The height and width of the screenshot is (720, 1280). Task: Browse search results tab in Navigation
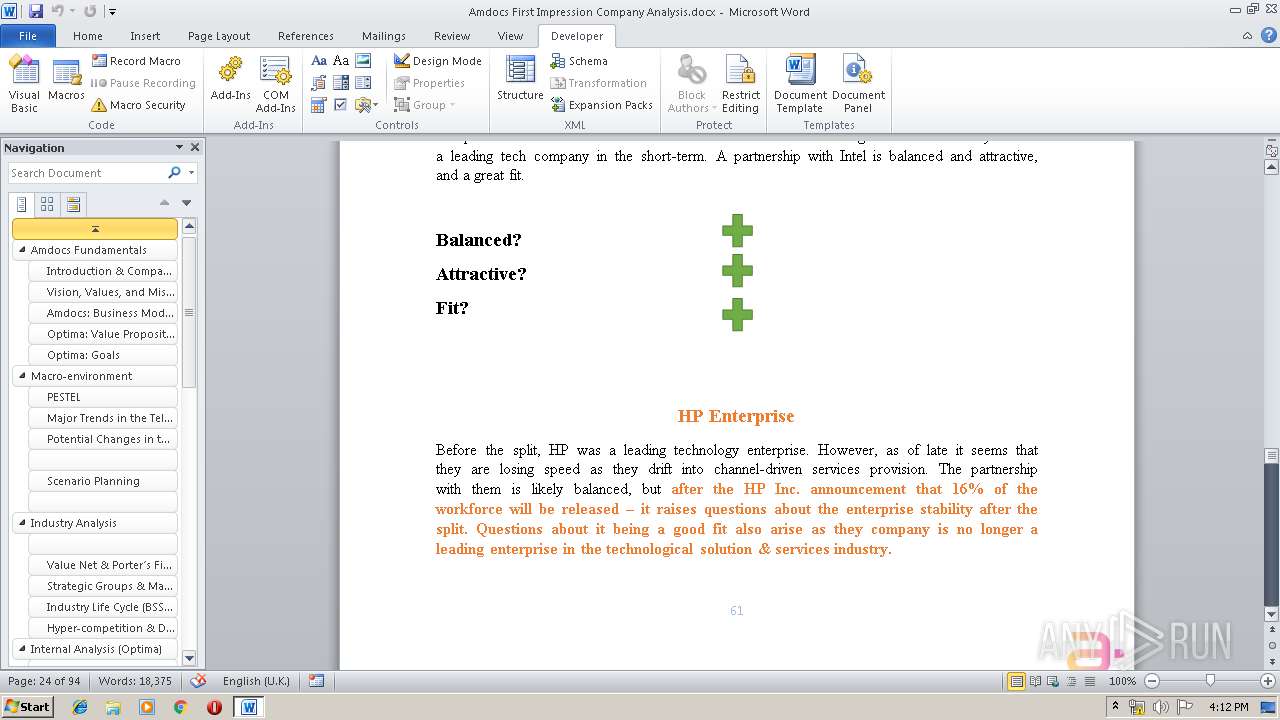pyautogui.click(x=73, y=204)
